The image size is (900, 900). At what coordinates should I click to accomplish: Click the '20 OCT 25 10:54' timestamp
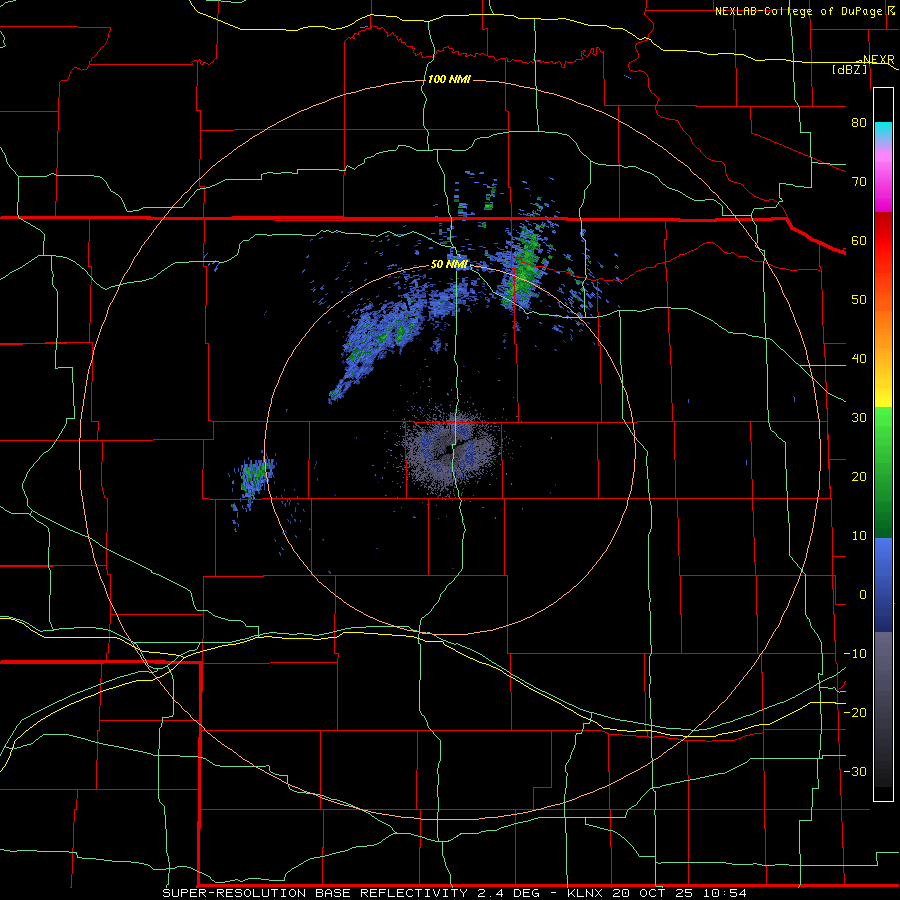(x=680, y=893)
